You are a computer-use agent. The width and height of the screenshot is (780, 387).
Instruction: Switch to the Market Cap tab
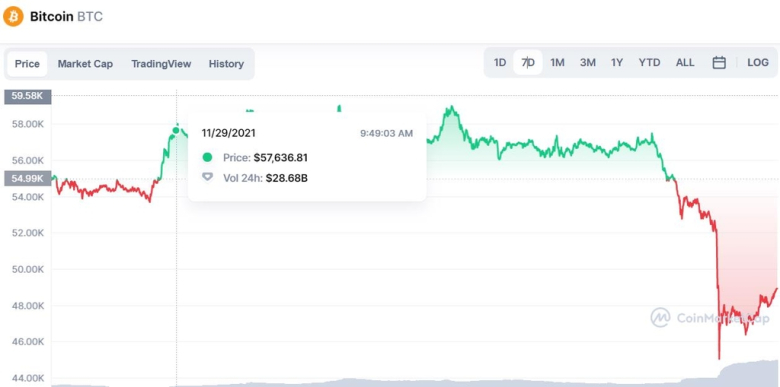pos(85,64)
